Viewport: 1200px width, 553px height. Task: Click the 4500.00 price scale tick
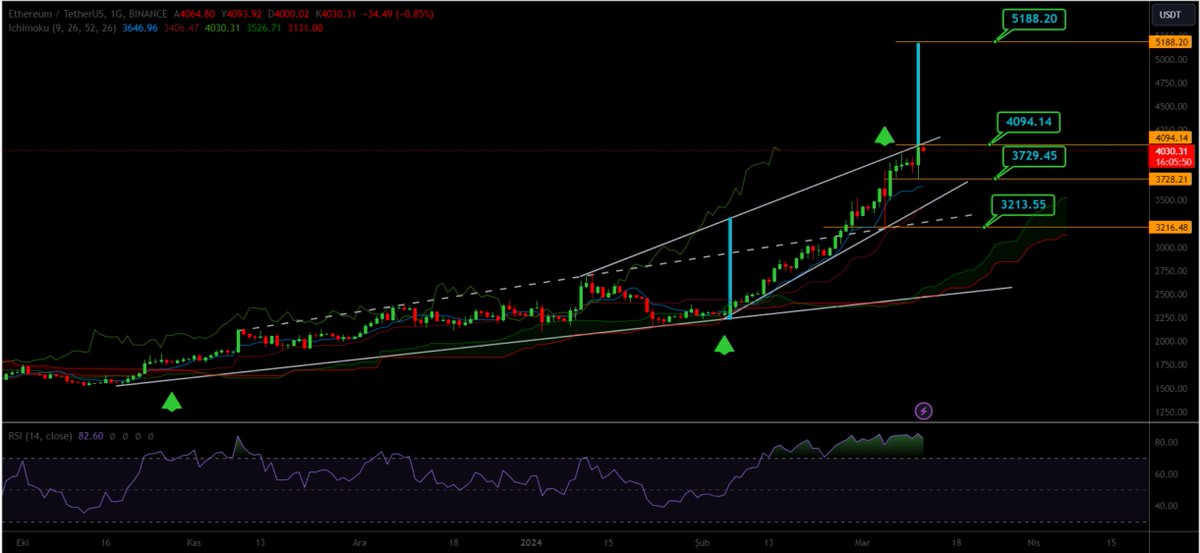(x=1170, y=106)
